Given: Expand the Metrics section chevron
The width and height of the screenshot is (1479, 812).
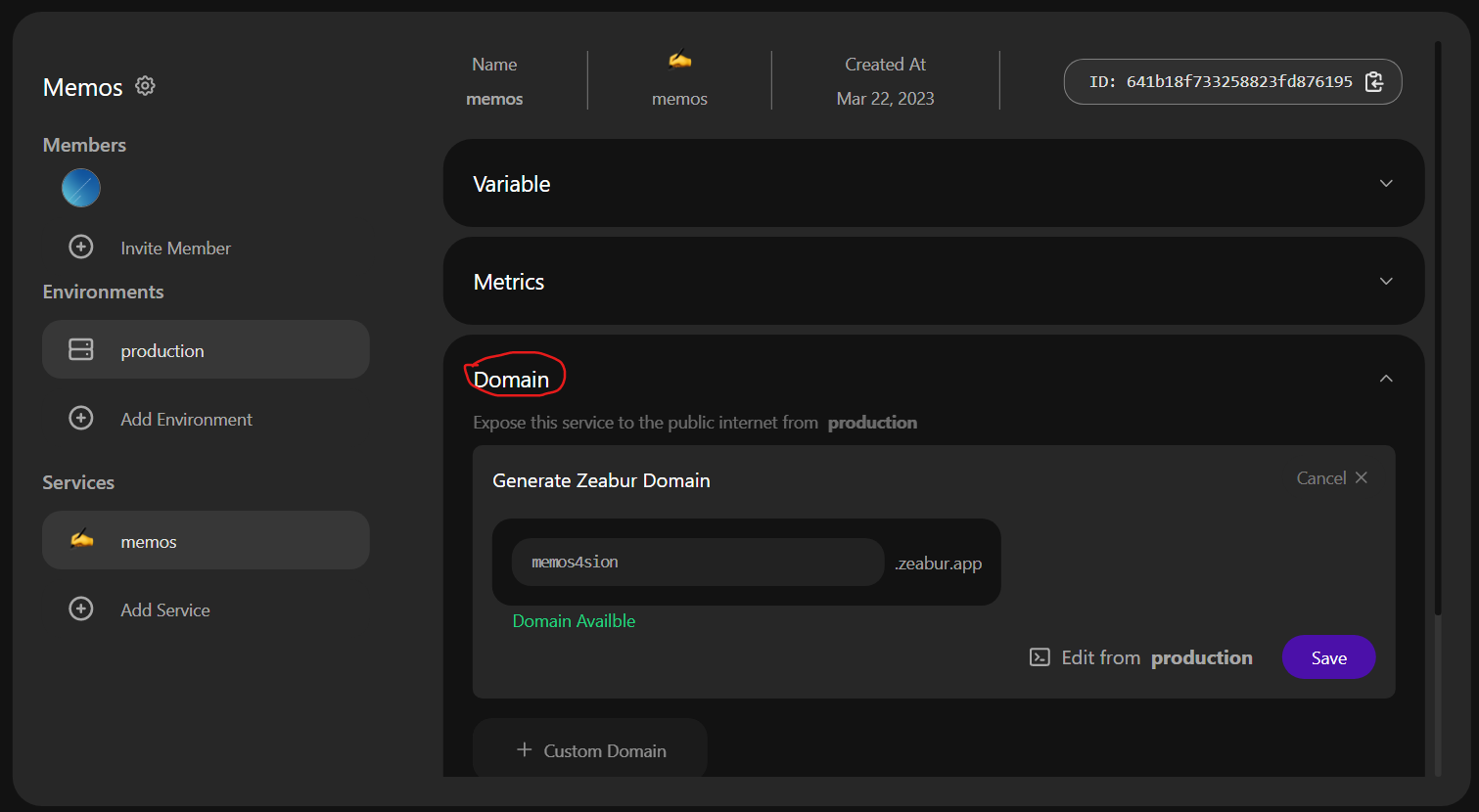Looking at the screenshot, I should point(1386,282).
